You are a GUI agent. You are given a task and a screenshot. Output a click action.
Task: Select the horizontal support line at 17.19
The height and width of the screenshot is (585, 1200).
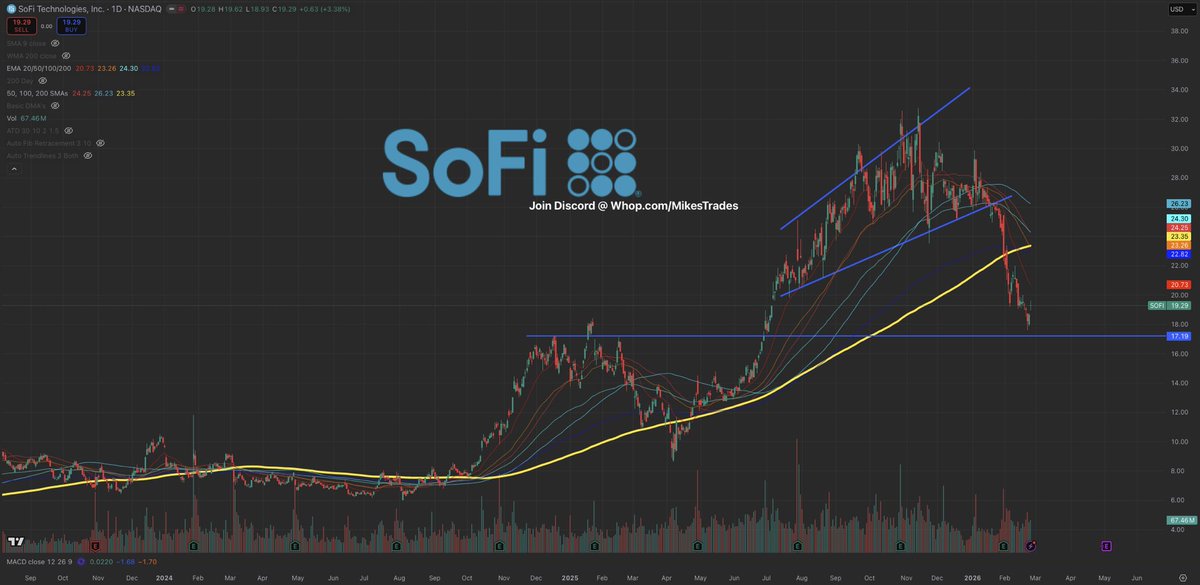coord(845,336)
